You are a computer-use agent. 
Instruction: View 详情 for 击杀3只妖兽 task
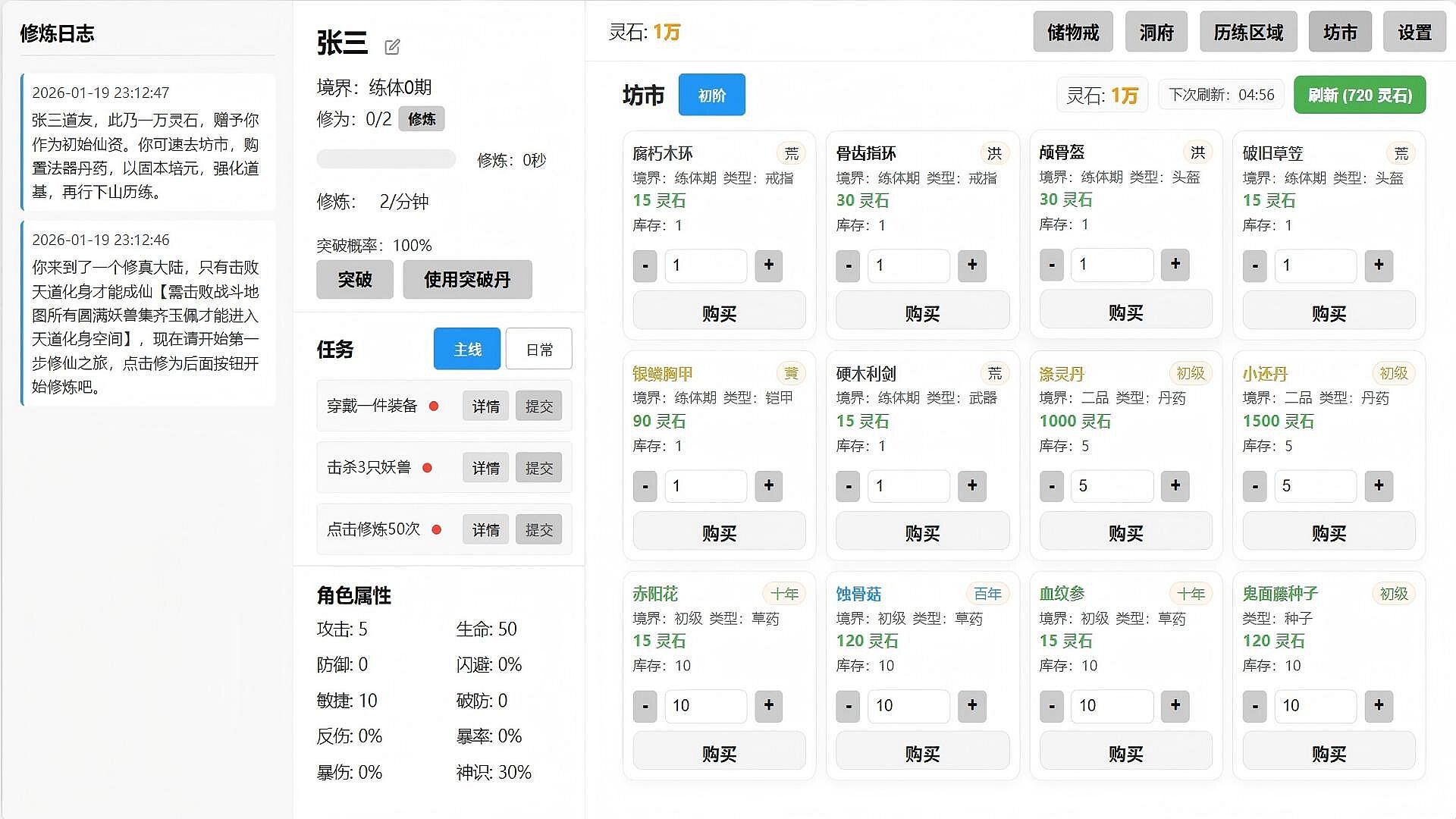click(x=485, y=468)
